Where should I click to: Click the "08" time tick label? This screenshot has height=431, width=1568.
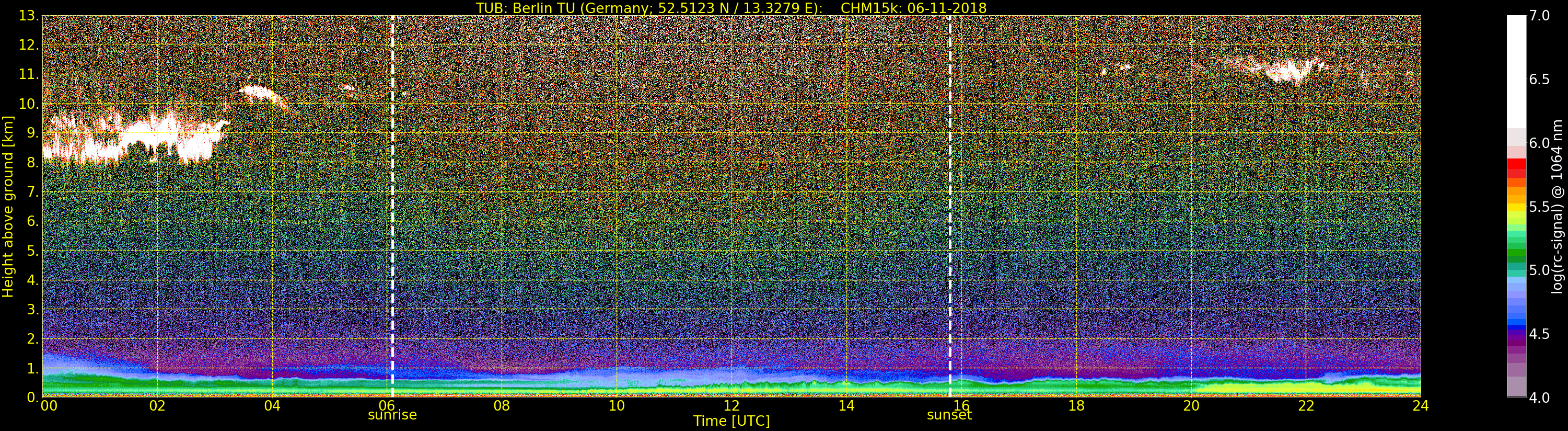(x=502, y=405)
